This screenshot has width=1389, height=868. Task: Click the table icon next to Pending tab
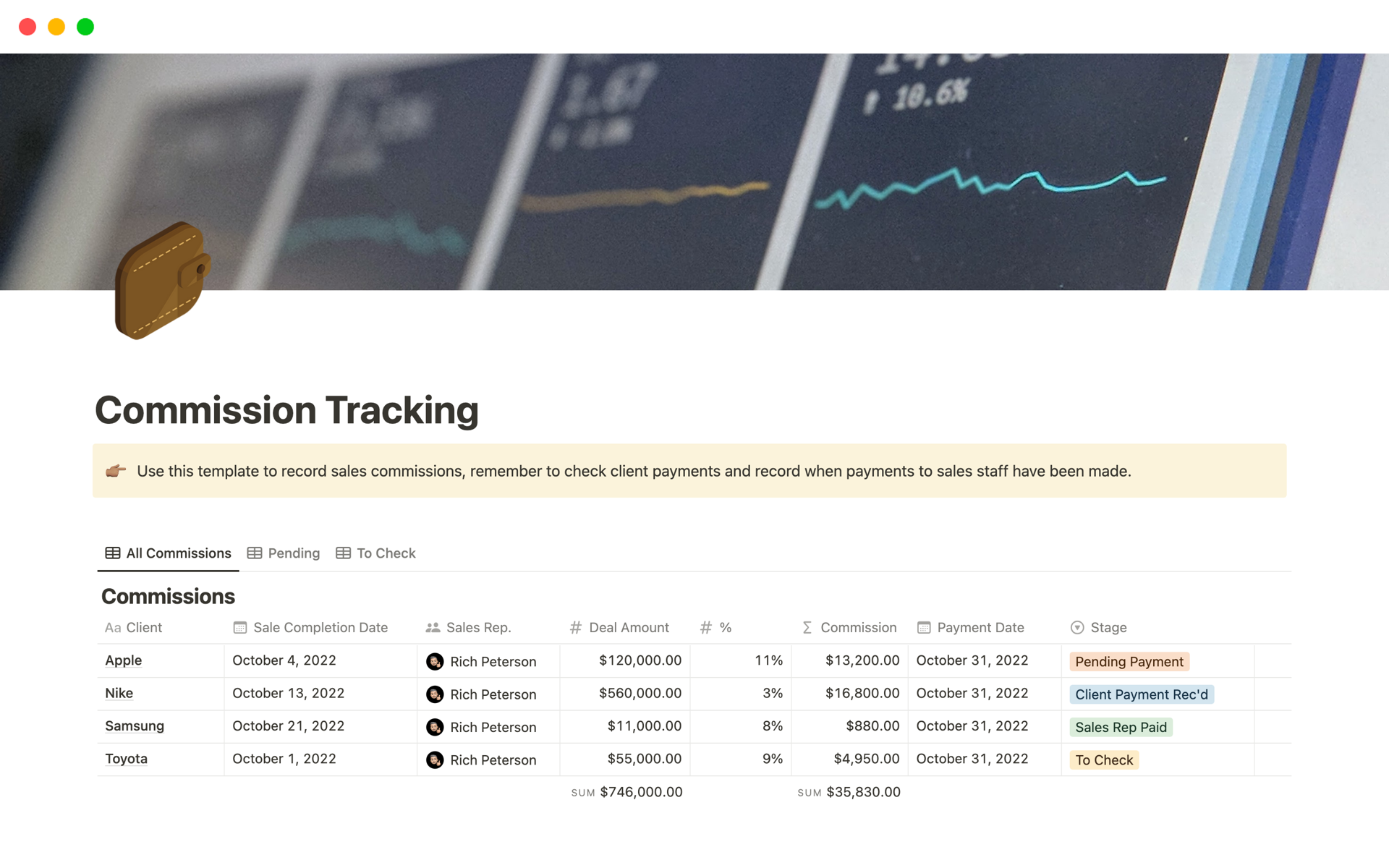254,552
